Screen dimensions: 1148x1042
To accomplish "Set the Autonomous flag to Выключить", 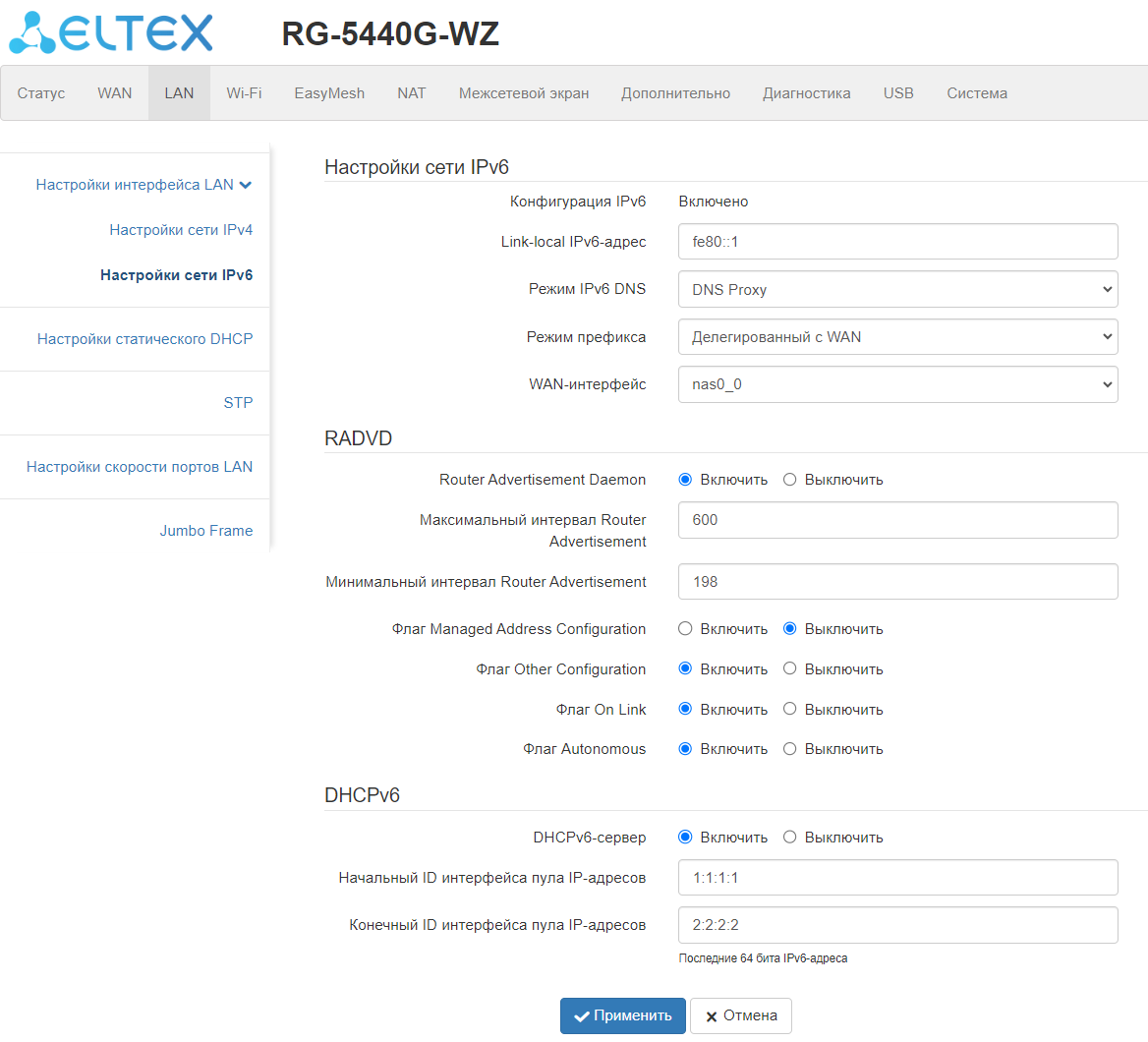I will point(789,748).
